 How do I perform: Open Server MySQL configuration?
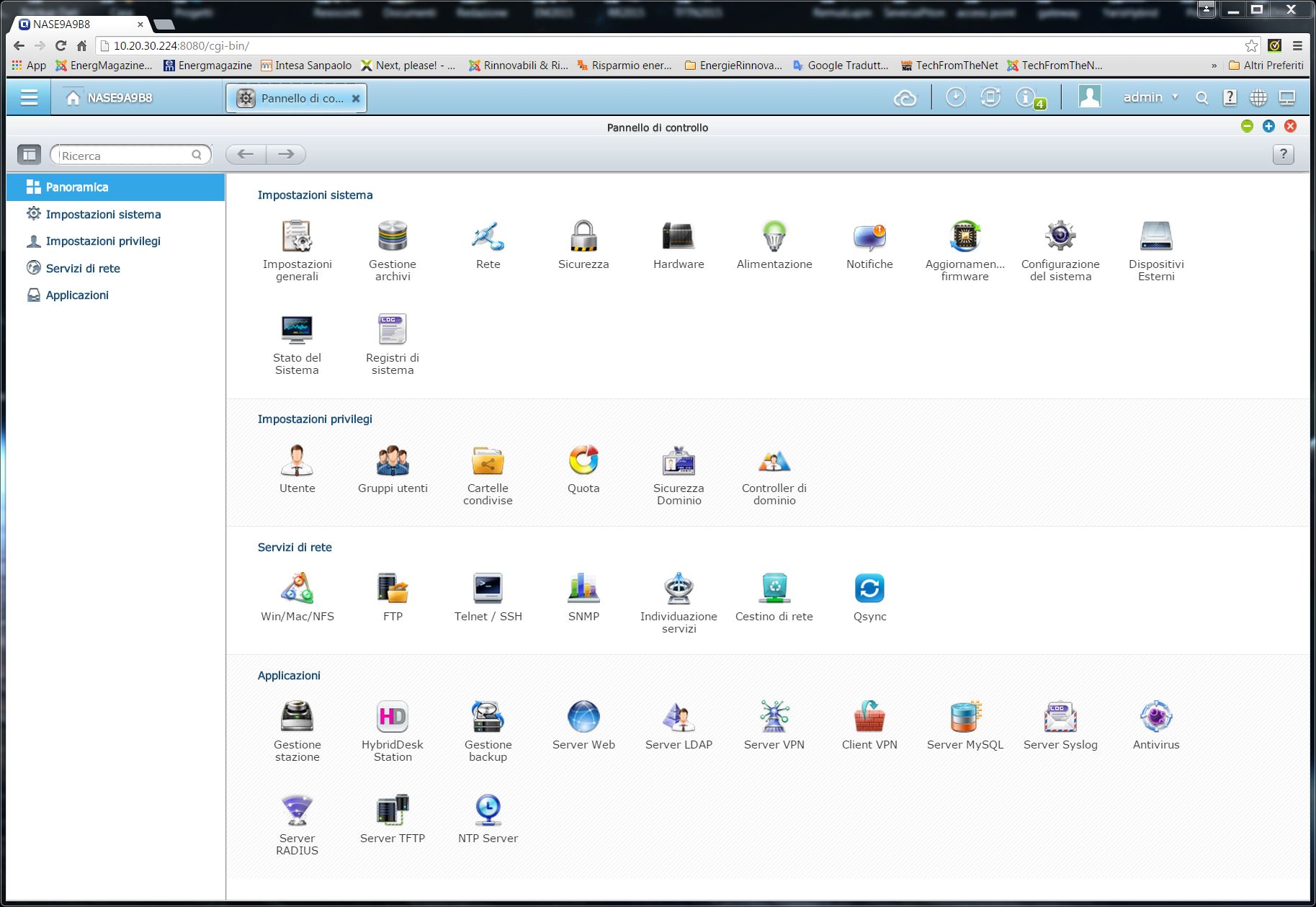tap(964, 717)
